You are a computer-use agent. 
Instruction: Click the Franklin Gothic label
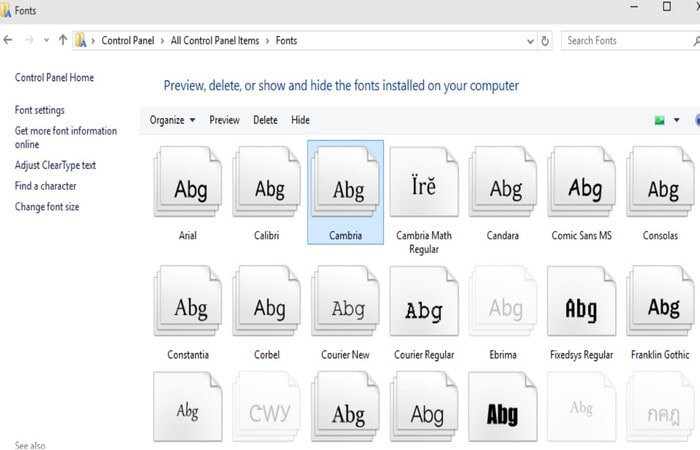click(x=660, y=355)
